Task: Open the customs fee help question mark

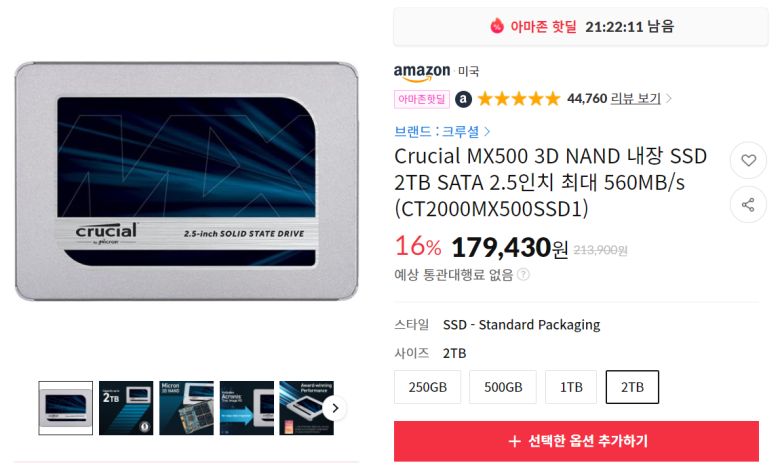Action: click(523, 275)
